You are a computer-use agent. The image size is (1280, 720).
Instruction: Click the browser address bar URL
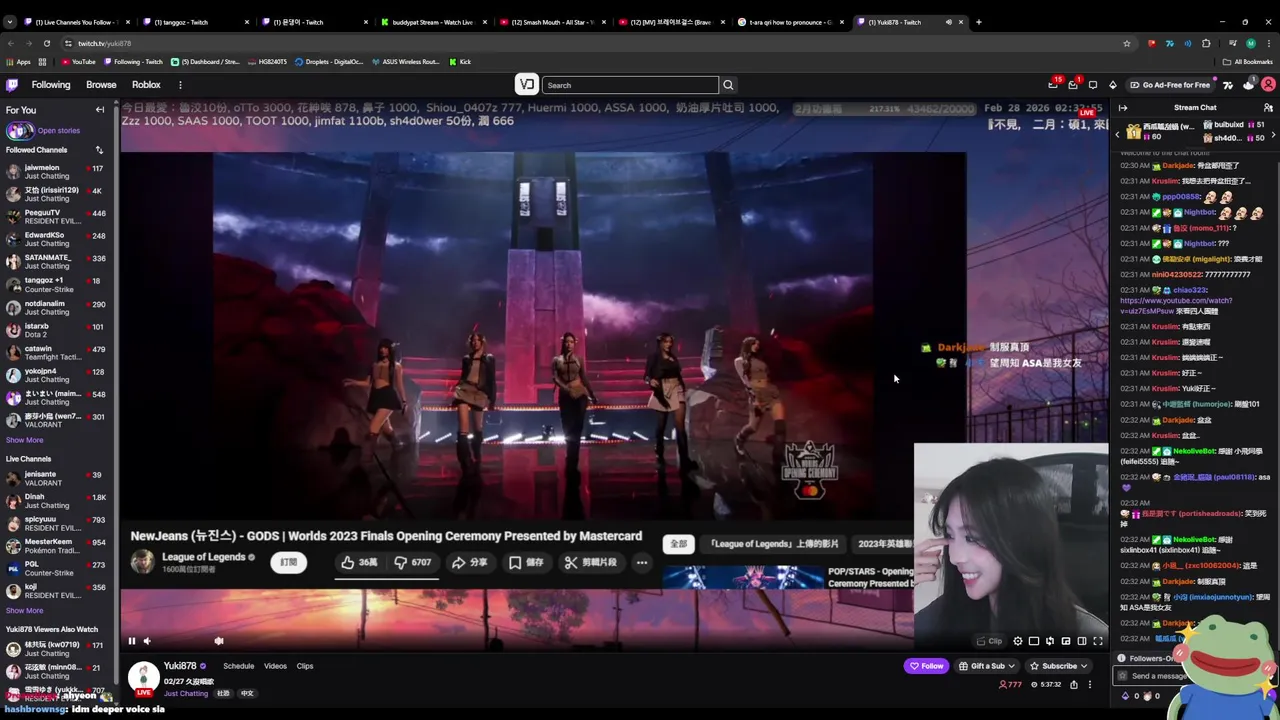[x=105, y=43]
